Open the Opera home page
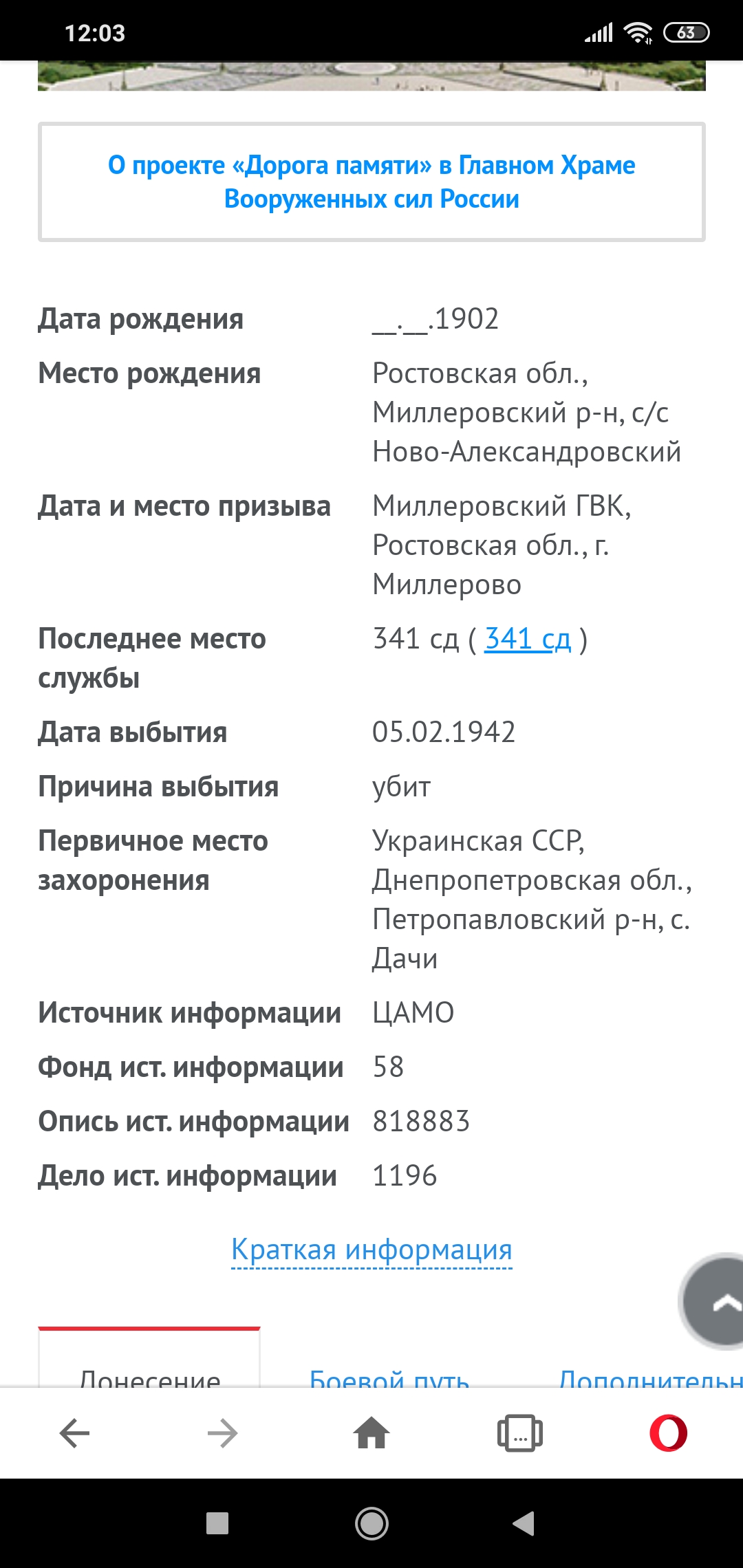The image size is (743, 1568). (x=371, y=1433)
